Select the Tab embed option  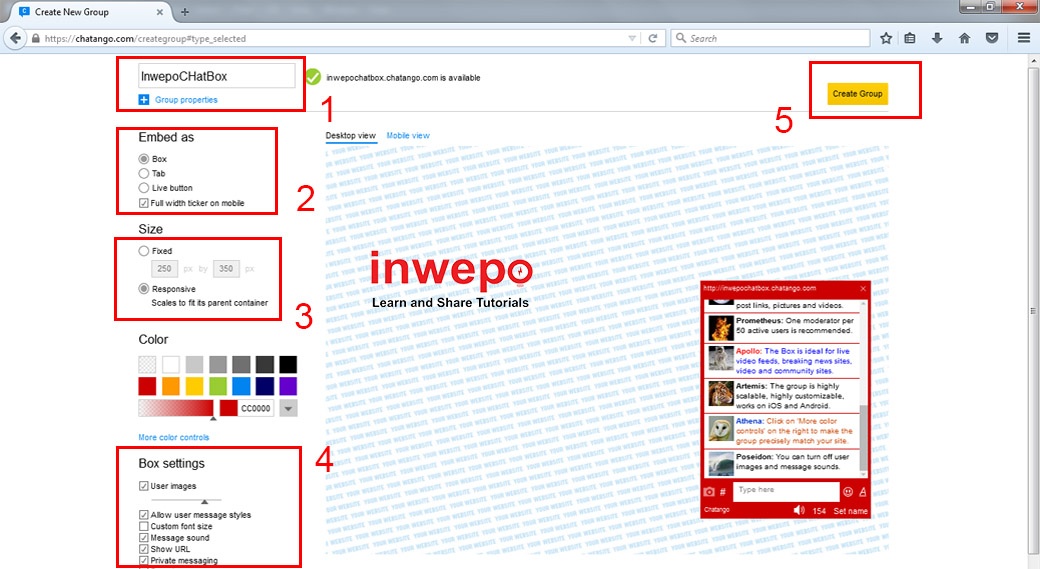pyautogui.click(x=143, y=173)
